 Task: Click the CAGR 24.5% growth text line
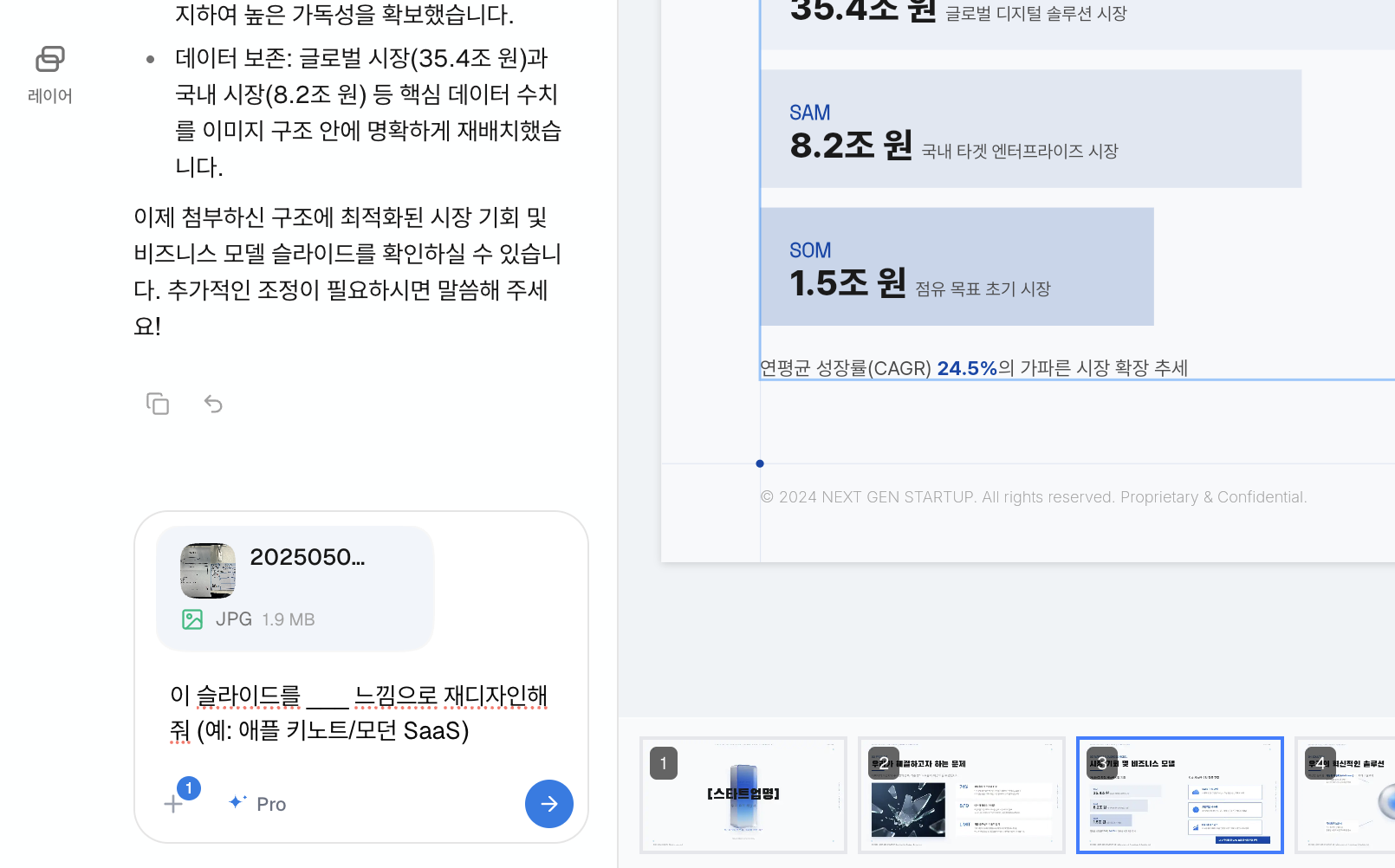coord(974,368)
